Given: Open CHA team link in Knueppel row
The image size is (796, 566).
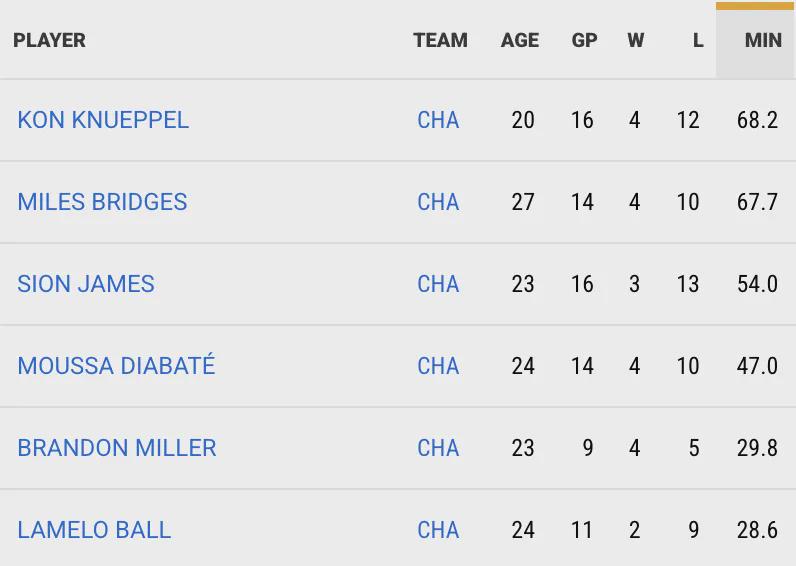Looking at the screenshot, I should [438, 120].
